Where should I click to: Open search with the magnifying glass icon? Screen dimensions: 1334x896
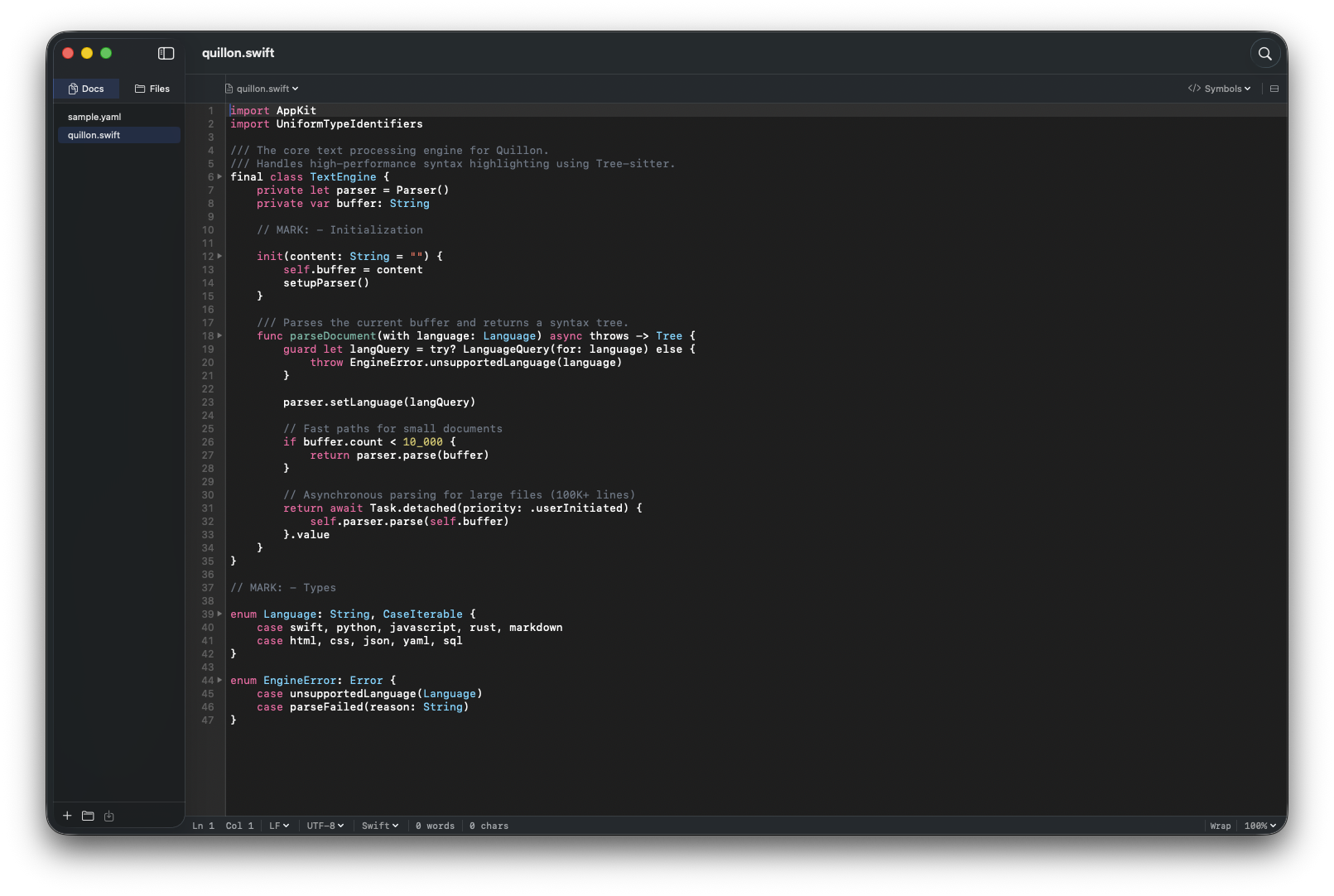click(x=1264, y=53)
